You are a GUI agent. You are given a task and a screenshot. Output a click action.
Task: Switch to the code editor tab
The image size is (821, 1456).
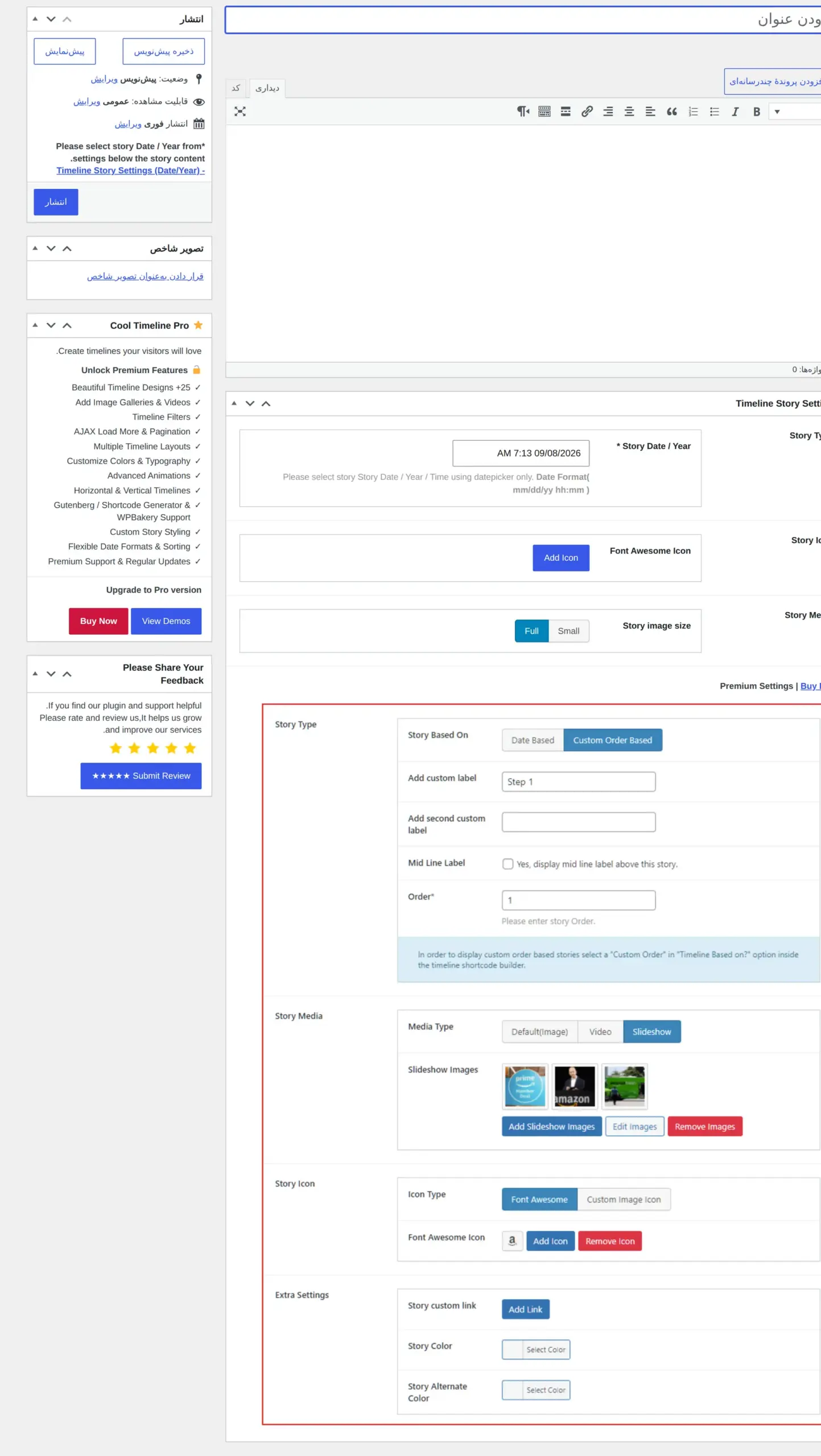coord(236,88)
